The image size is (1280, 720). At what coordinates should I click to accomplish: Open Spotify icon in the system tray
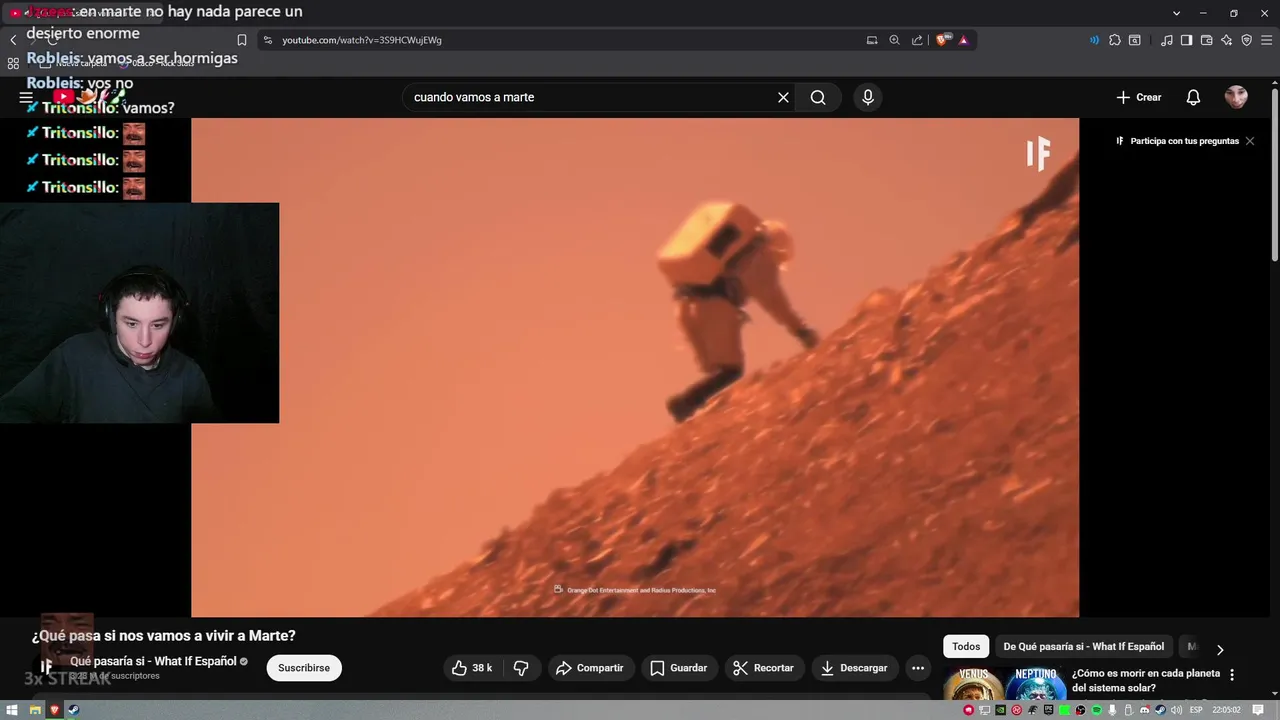click(1097, 710)
